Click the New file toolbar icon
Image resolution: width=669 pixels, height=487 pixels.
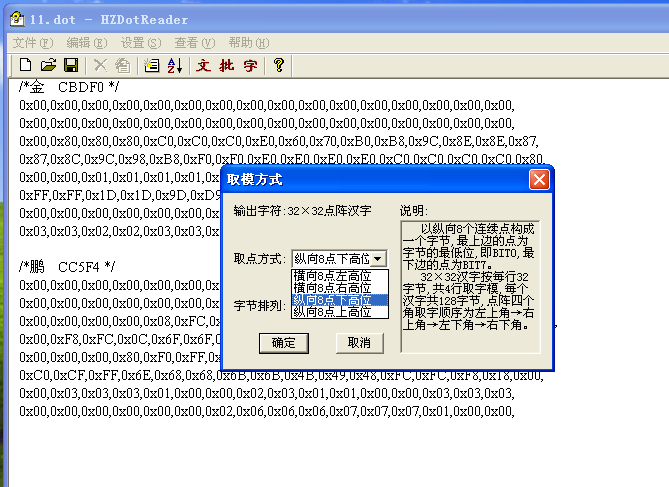click(x=26, y=65)
